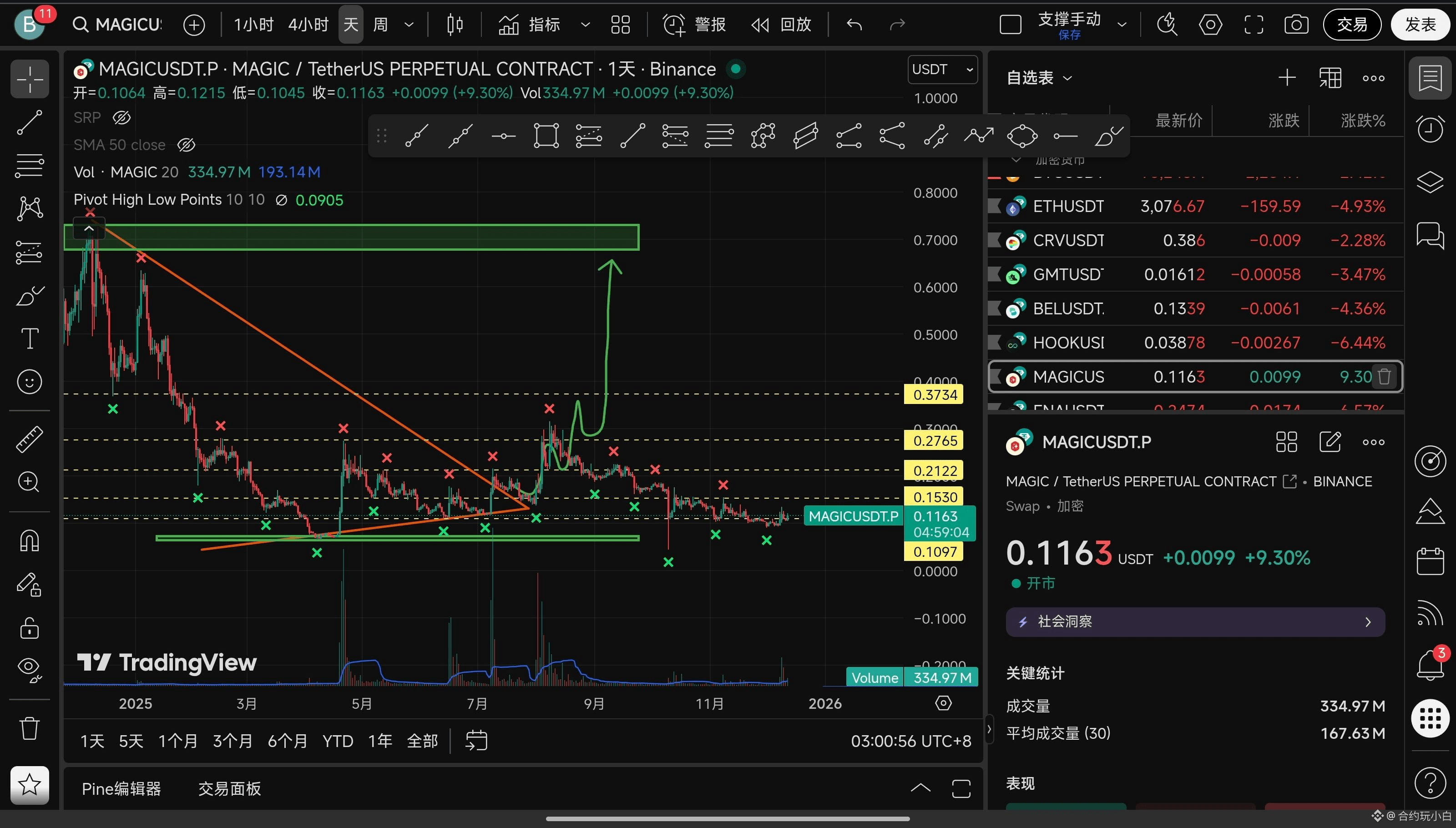Click the 发表 publish button

(x=1420, y=25)
